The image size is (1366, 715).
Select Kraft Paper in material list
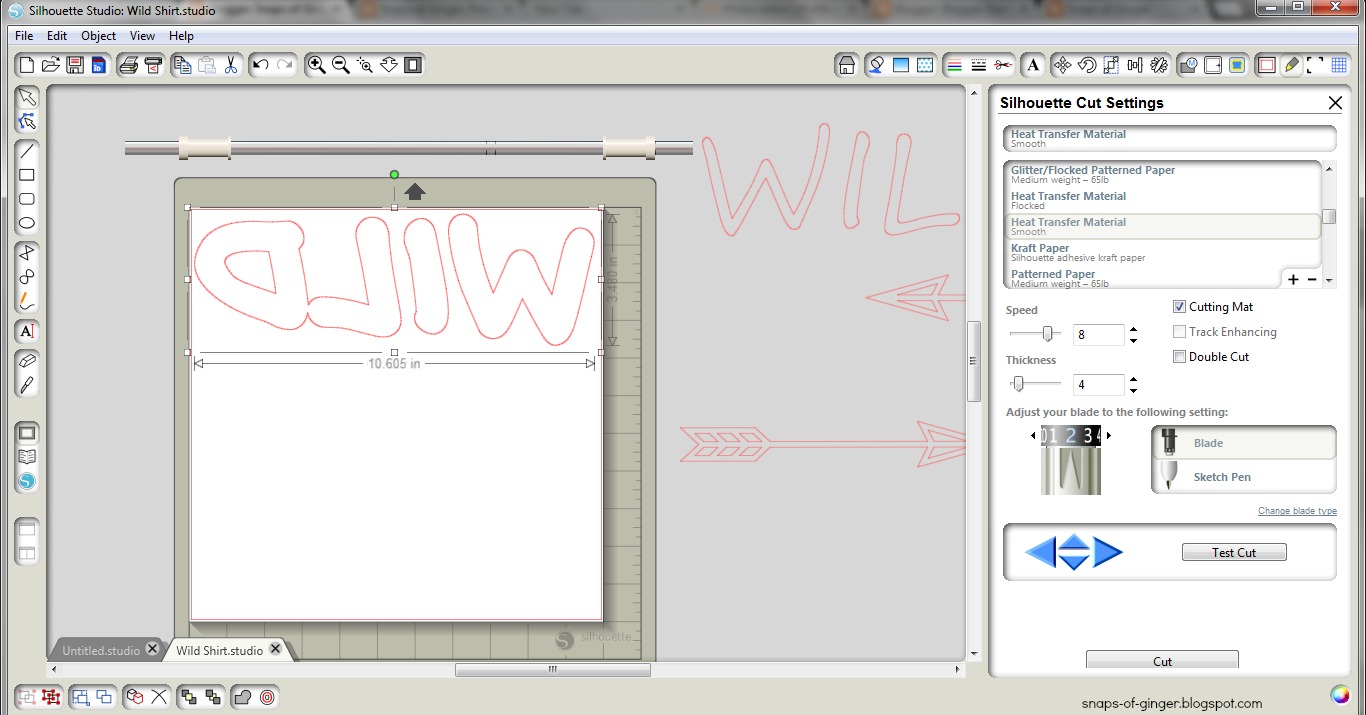tap(1162, 252)
